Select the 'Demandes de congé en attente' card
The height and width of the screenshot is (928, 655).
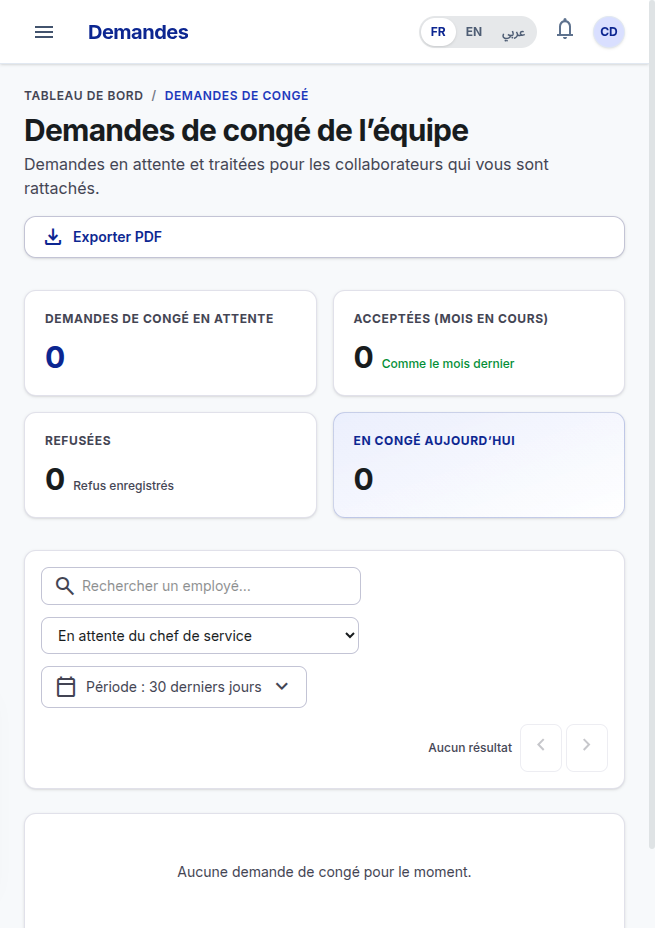click(x=170, y=343)
